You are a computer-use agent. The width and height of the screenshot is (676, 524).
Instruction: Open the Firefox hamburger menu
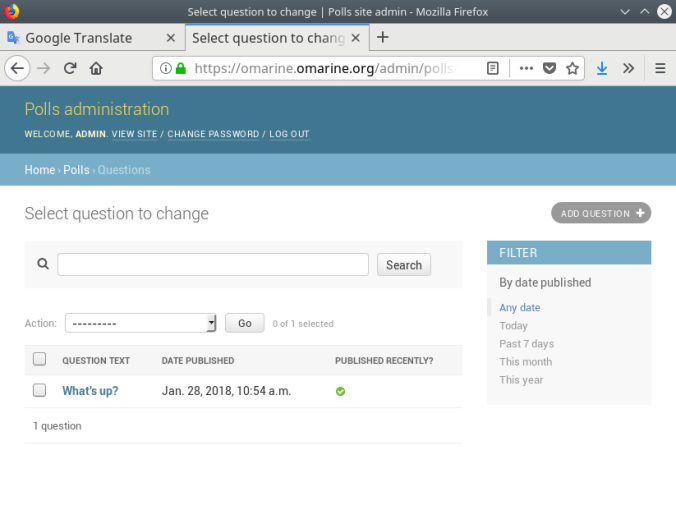click(660, 69)
